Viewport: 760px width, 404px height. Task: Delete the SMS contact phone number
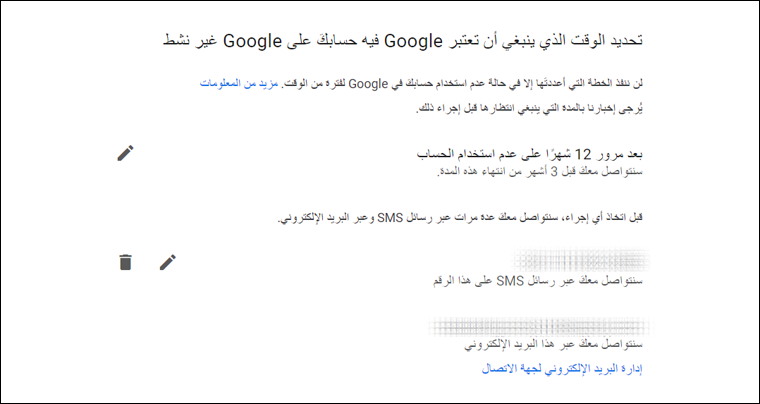[125, 262]
